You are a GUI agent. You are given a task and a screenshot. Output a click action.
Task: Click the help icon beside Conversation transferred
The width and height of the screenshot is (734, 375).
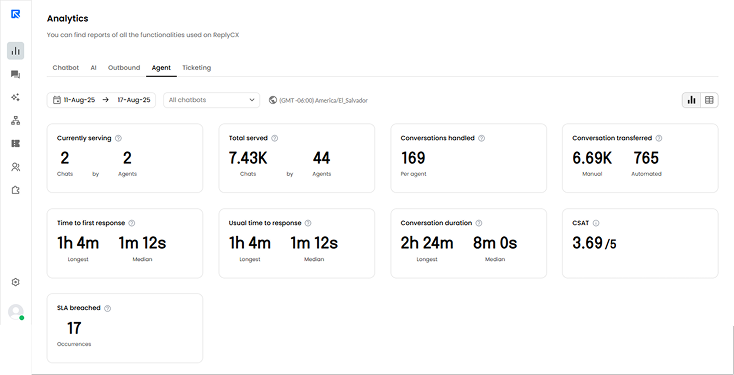coord(659,138)
